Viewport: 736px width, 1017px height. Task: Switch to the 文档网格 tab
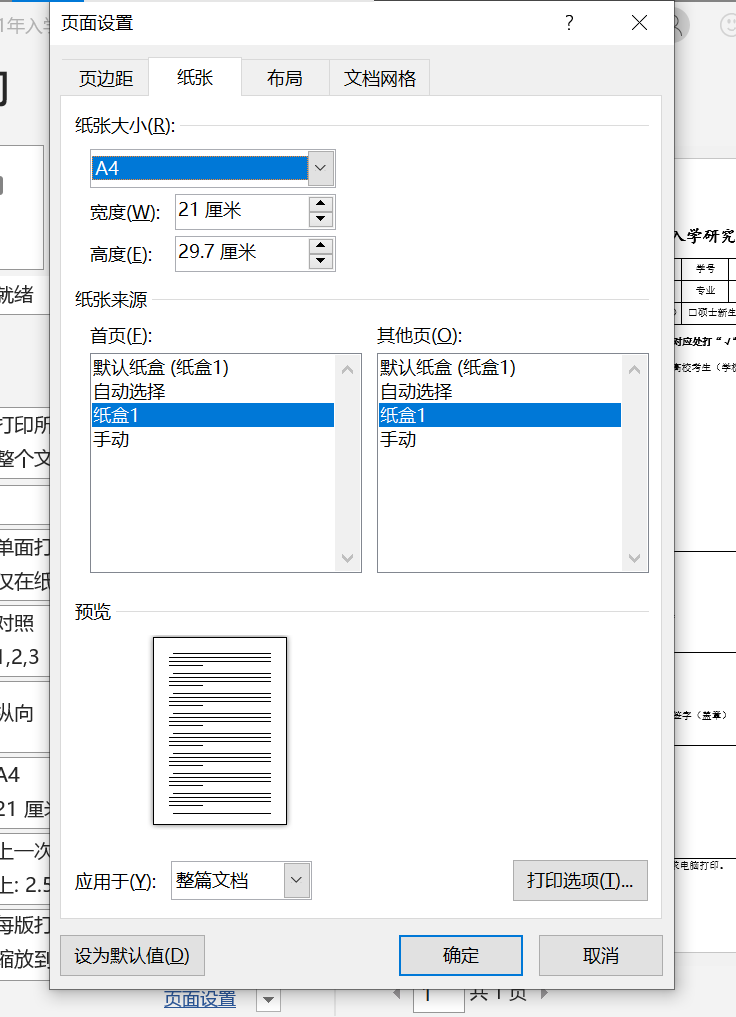tap(379, 78)
